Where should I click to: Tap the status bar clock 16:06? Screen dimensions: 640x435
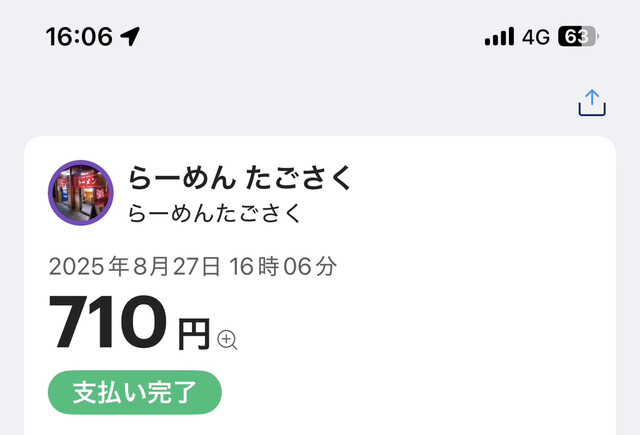pos(78,37)
